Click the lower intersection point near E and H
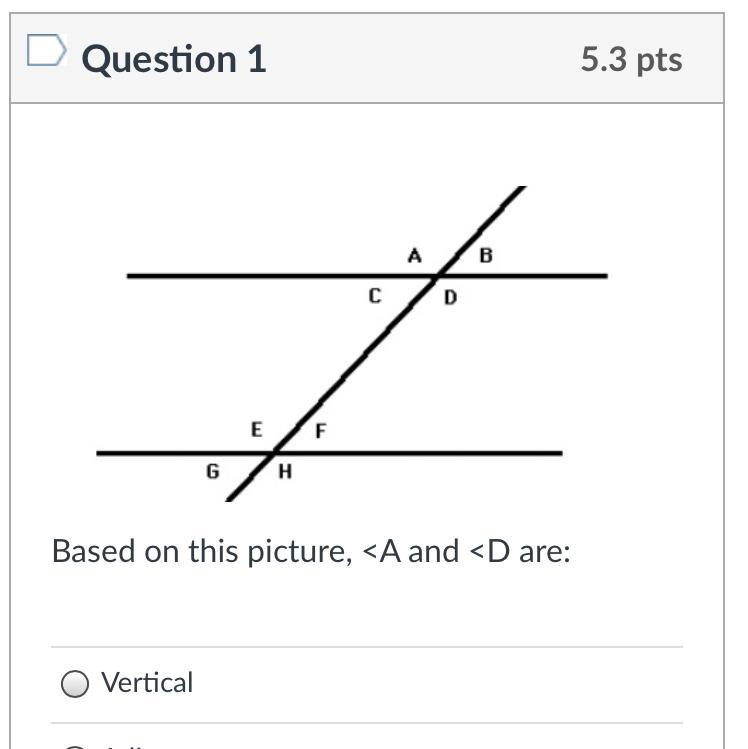 point(272,453)
